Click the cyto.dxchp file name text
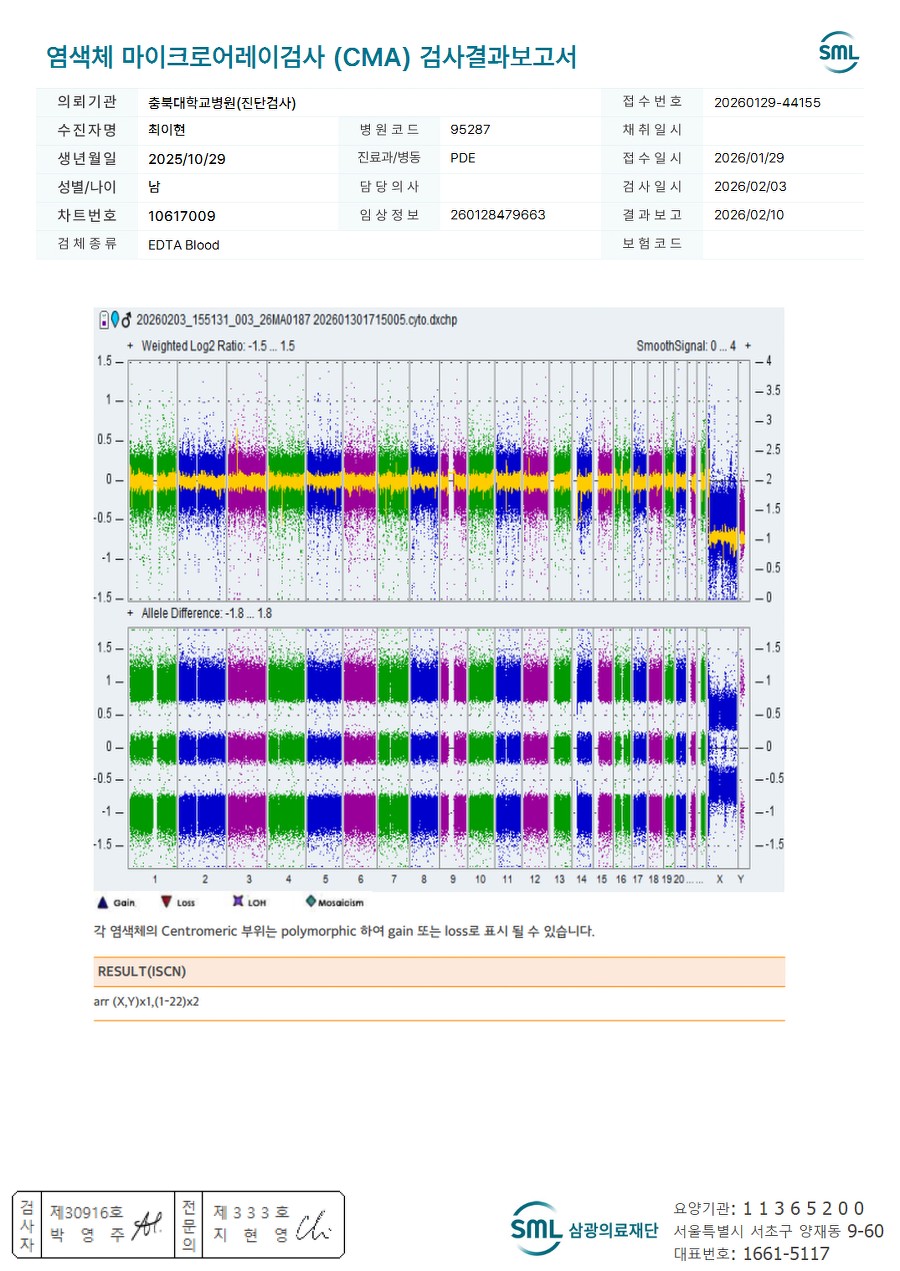 click(296, 319)
